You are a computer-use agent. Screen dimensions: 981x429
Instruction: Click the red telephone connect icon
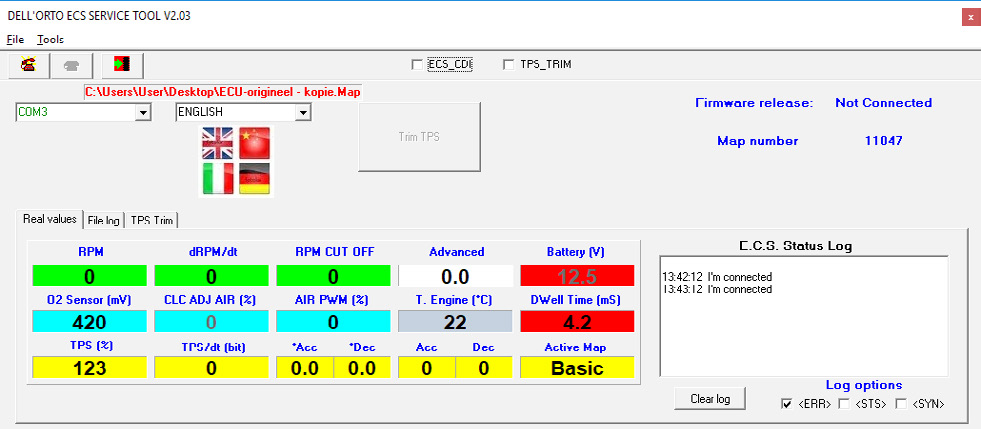[x=28, y=64]
